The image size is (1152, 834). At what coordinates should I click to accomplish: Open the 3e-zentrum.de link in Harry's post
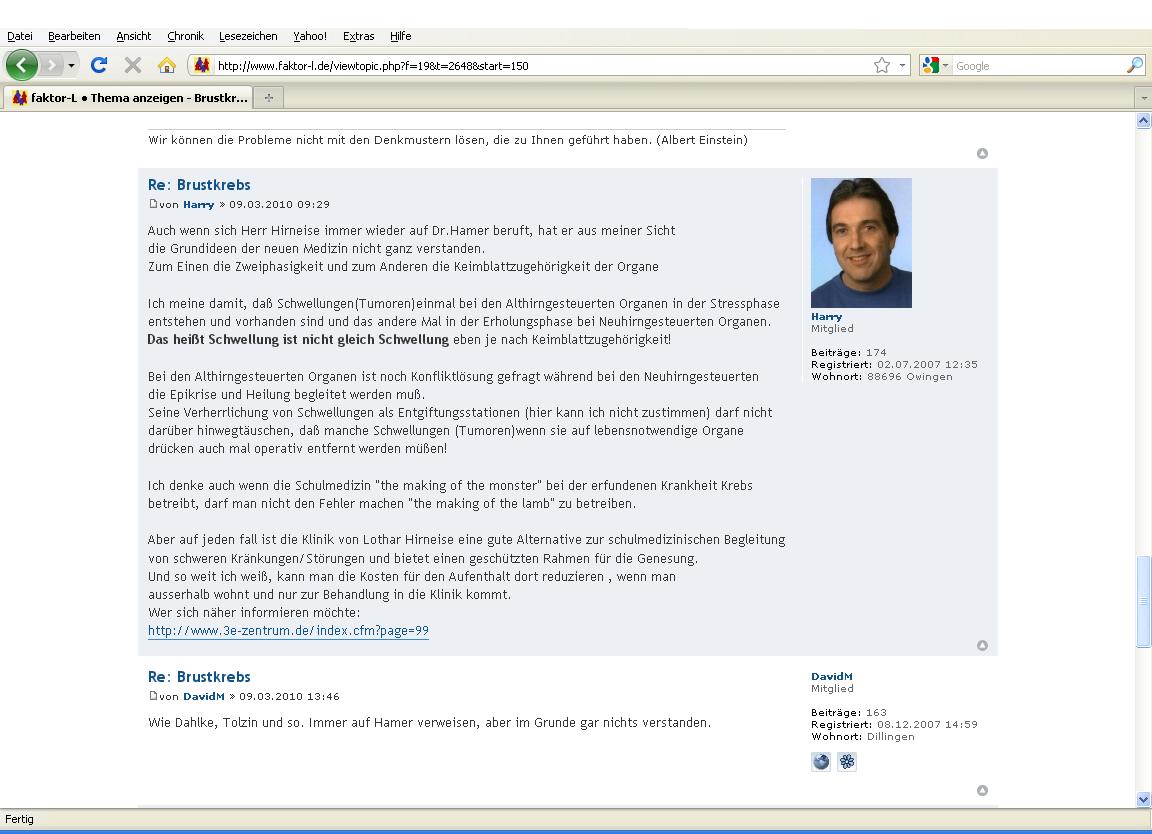click(x=288, y=631)
